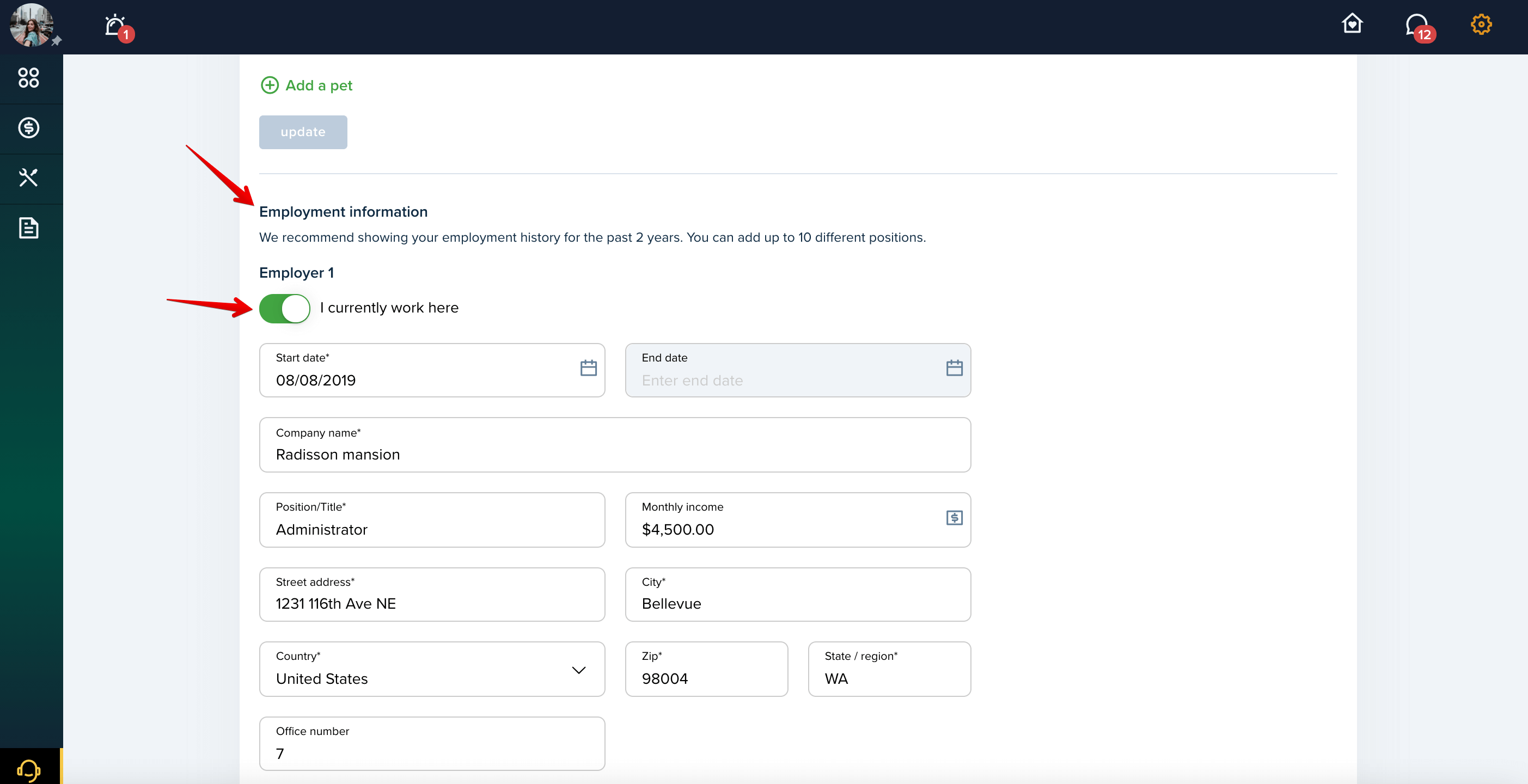Open the user profile avatar
The image size is (1528, 784).
point(32,25)
